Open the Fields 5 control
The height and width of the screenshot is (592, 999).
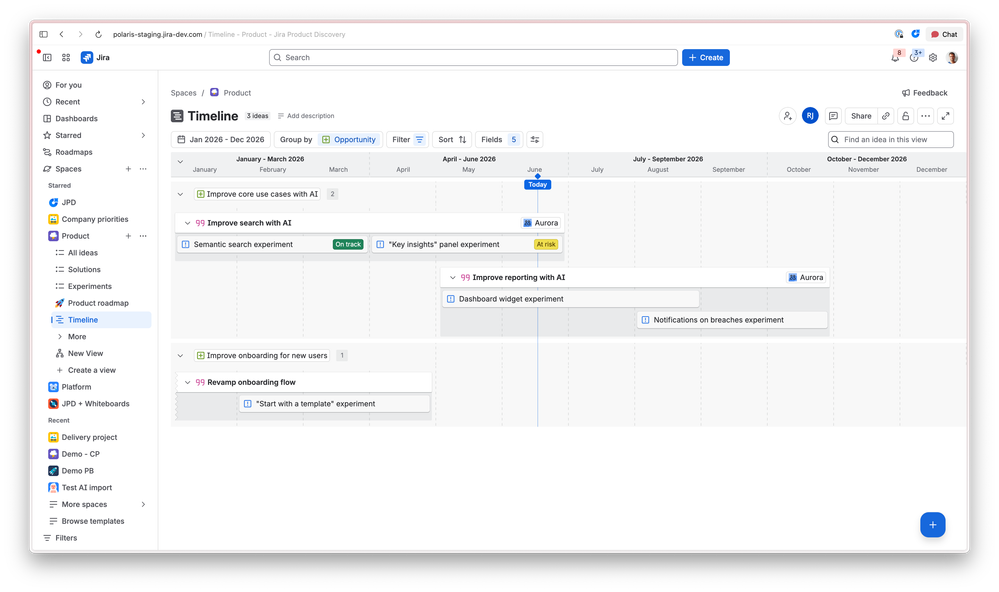pyautogui.click(x=499, y=140)
